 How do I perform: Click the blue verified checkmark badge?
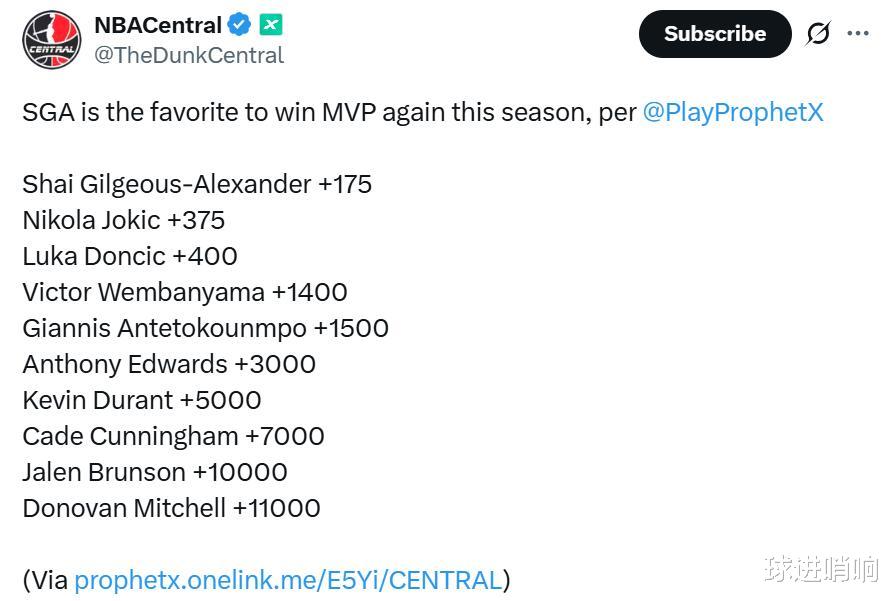(240, 25)
